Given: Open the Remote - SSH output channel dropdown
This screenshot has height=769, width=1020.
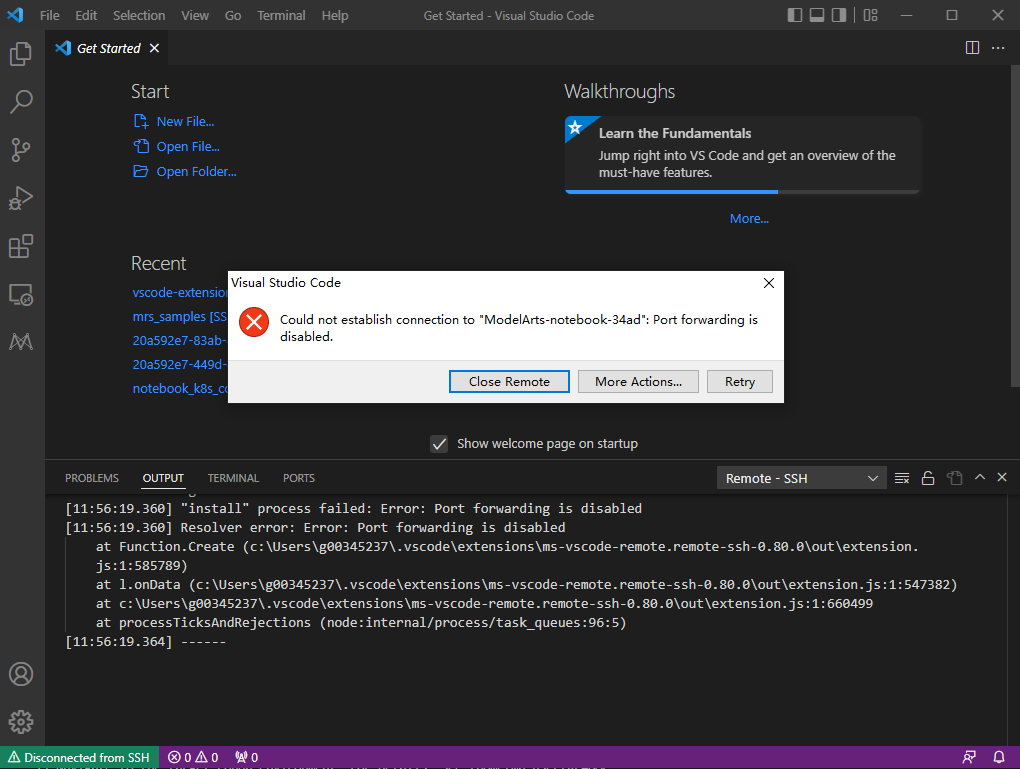Looking at the screenshot, I should tap(801, 478).
